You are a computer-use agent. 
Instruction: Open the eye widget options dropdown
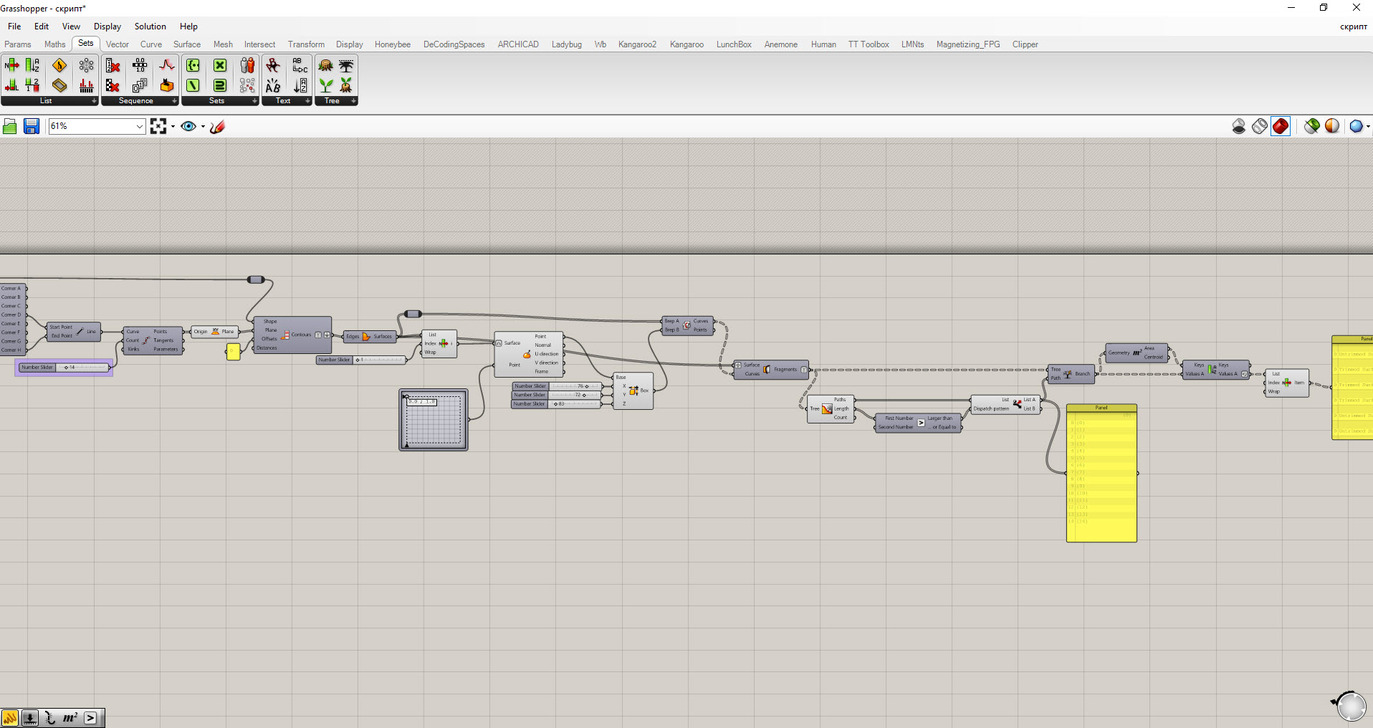point(202,127)
